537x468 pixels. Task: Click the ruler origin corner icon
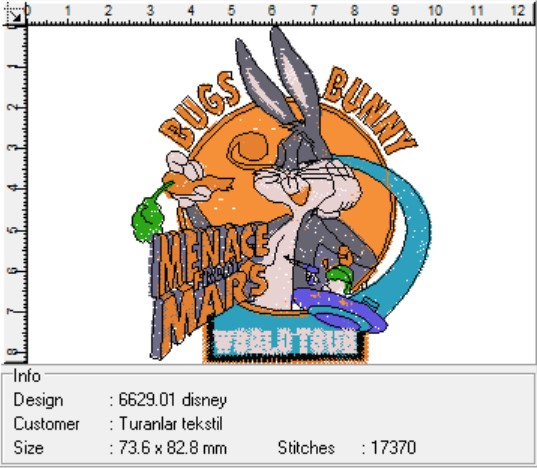tap(15, 15)
